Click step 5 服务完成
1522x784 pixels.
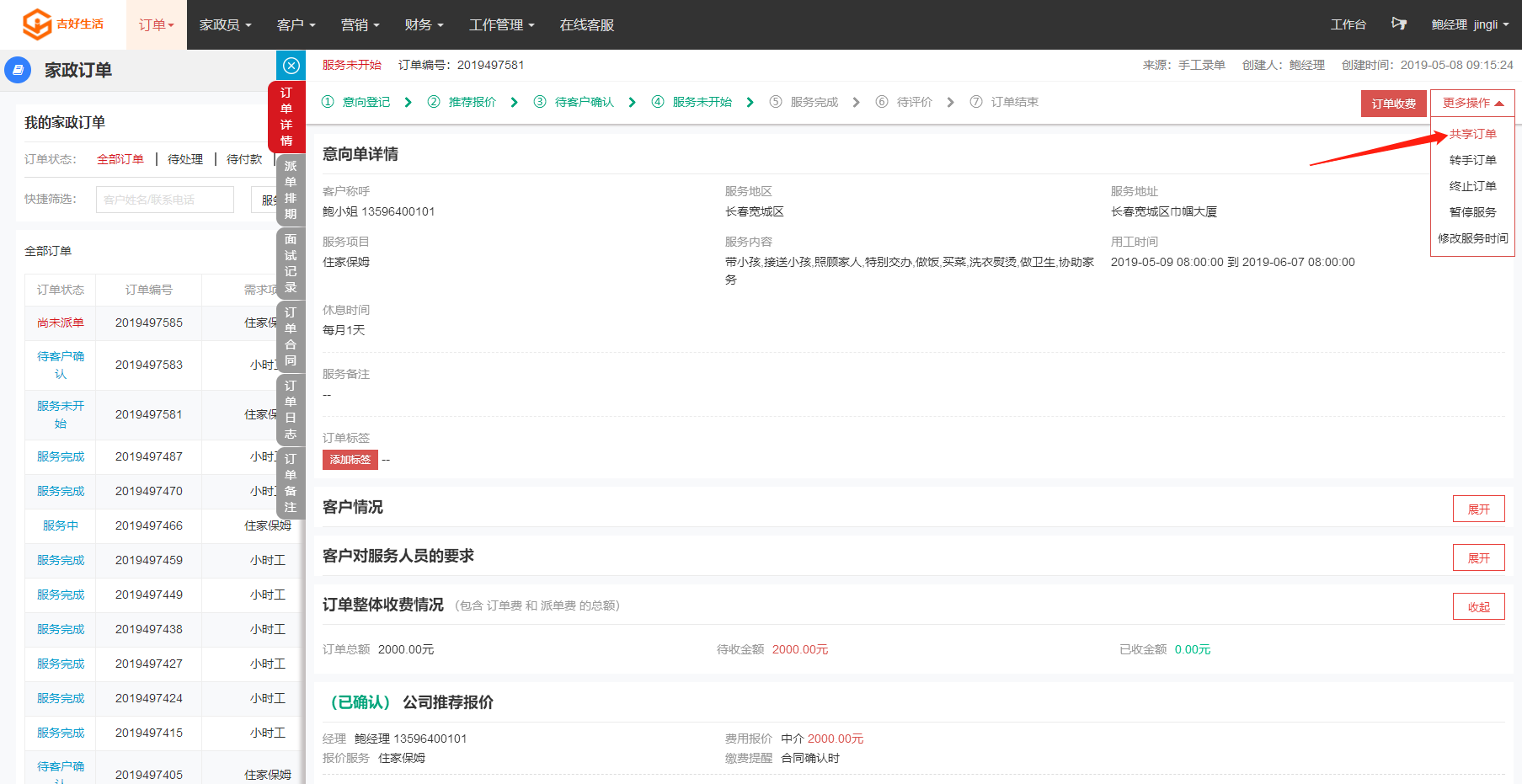pos(804,102)
